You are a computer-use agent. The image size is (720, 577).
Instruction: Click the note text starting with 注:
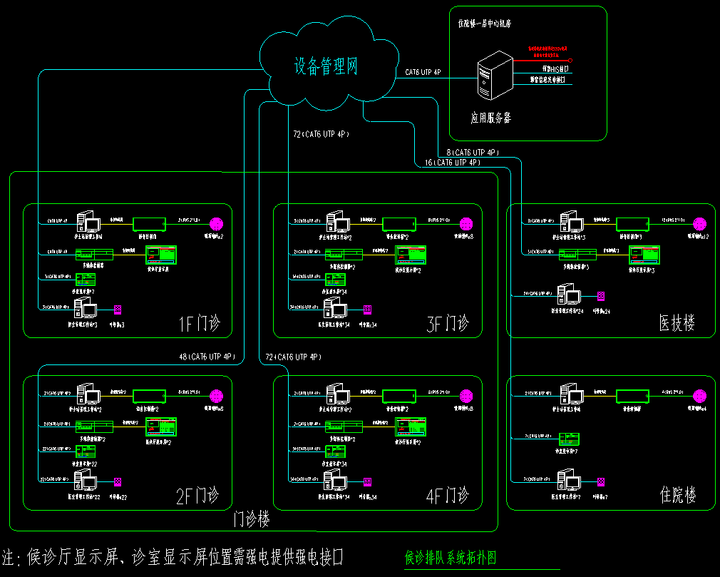click(173, 557)
